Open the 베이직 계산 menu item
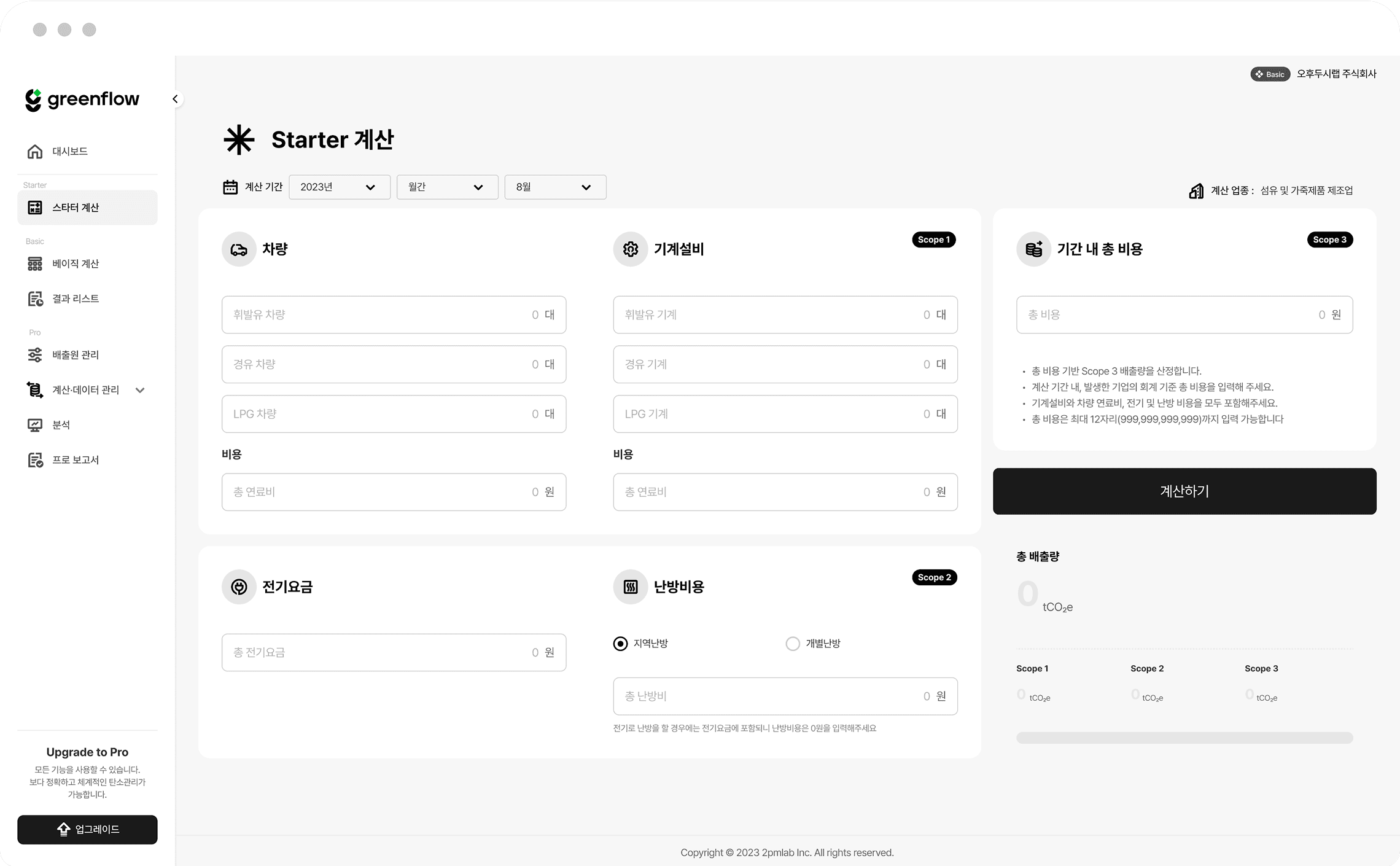The image size is (1400, 866). click(87, 263)
